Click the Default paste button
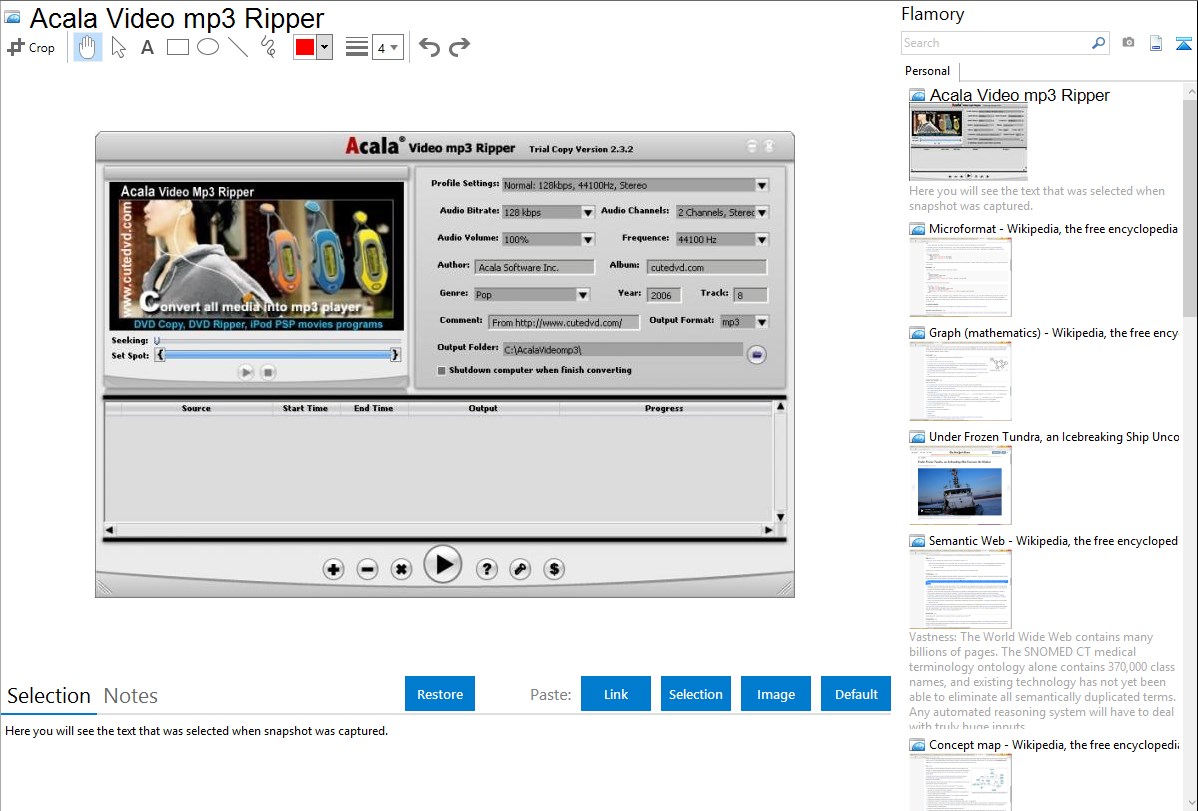The image size is (1198, 811). coord(856,694)
